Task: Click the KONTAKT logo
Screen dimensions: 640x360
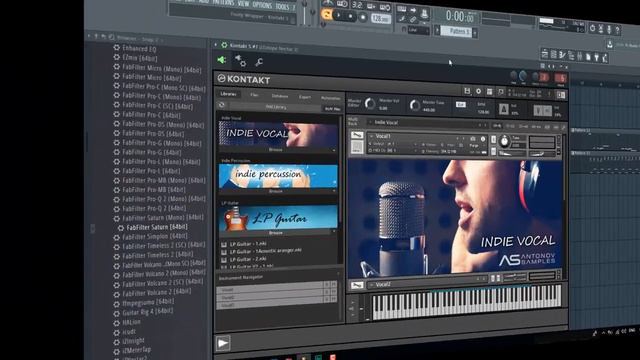Action: coord(244,79)
